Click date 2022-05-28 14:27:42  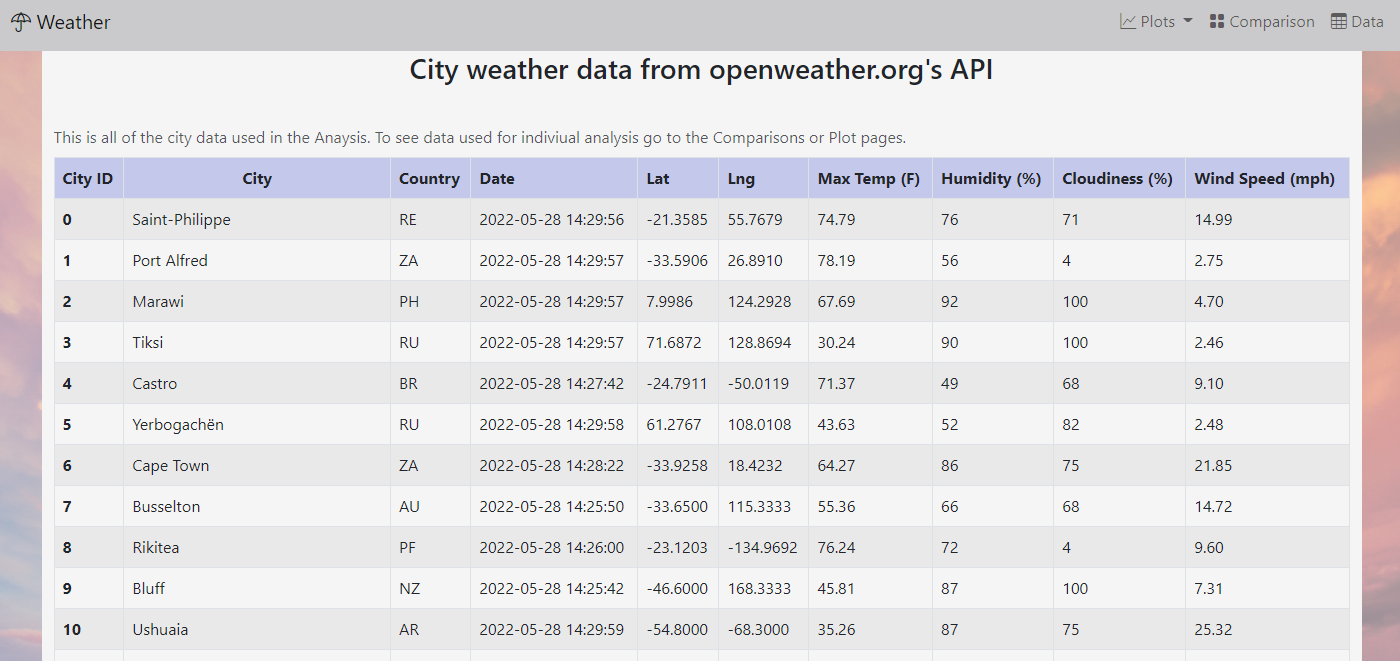[x=552, y=383]
